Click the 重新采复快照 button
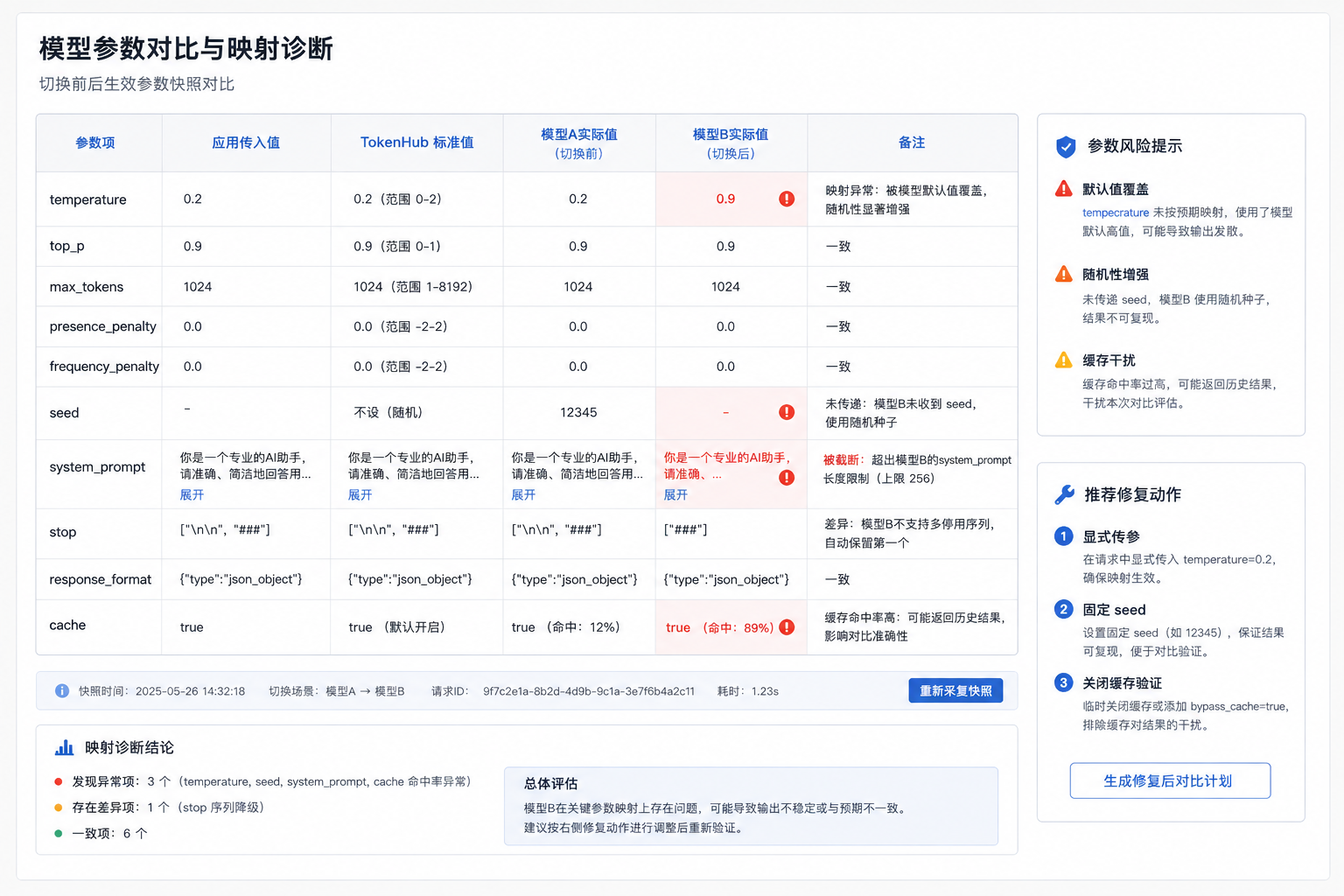 click(955, 690)
